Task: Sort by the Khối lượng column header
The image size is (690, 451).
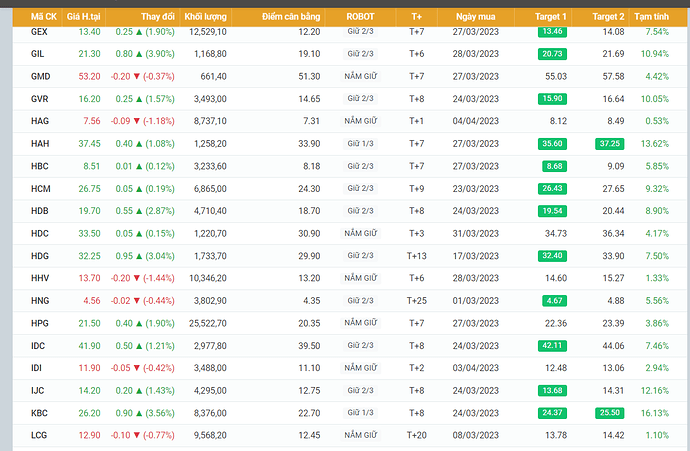Action: [x=205, y=18]
